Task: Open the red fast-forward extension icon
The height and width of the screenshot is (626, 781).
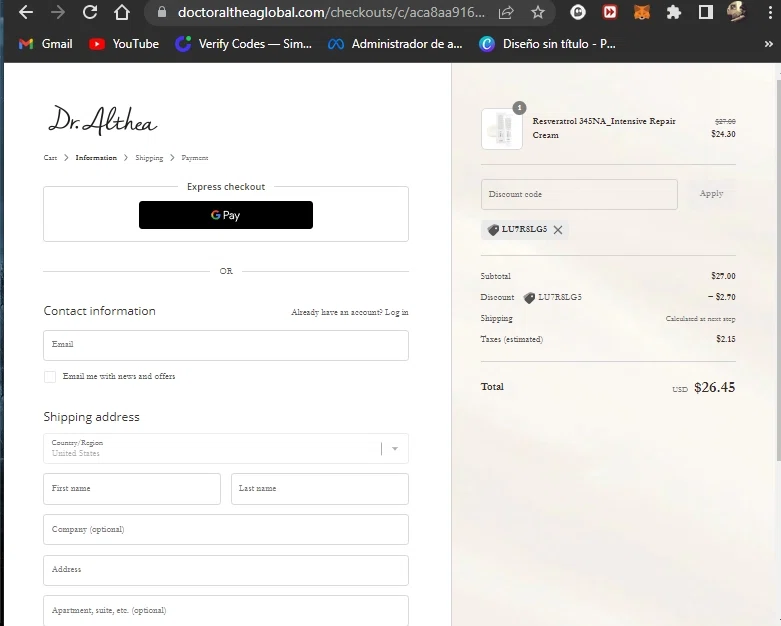Action: 610,12
